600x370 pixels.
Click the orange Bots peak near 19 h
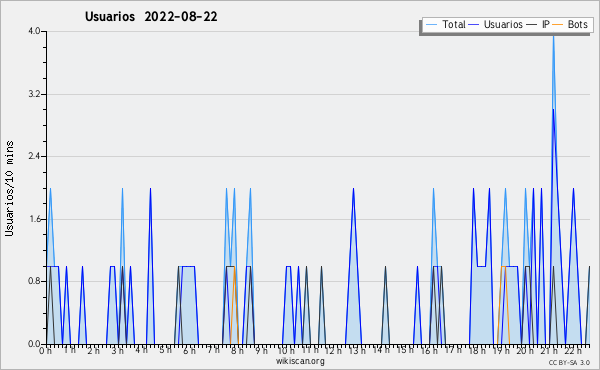pyautogui.click(x=503, y=267)
